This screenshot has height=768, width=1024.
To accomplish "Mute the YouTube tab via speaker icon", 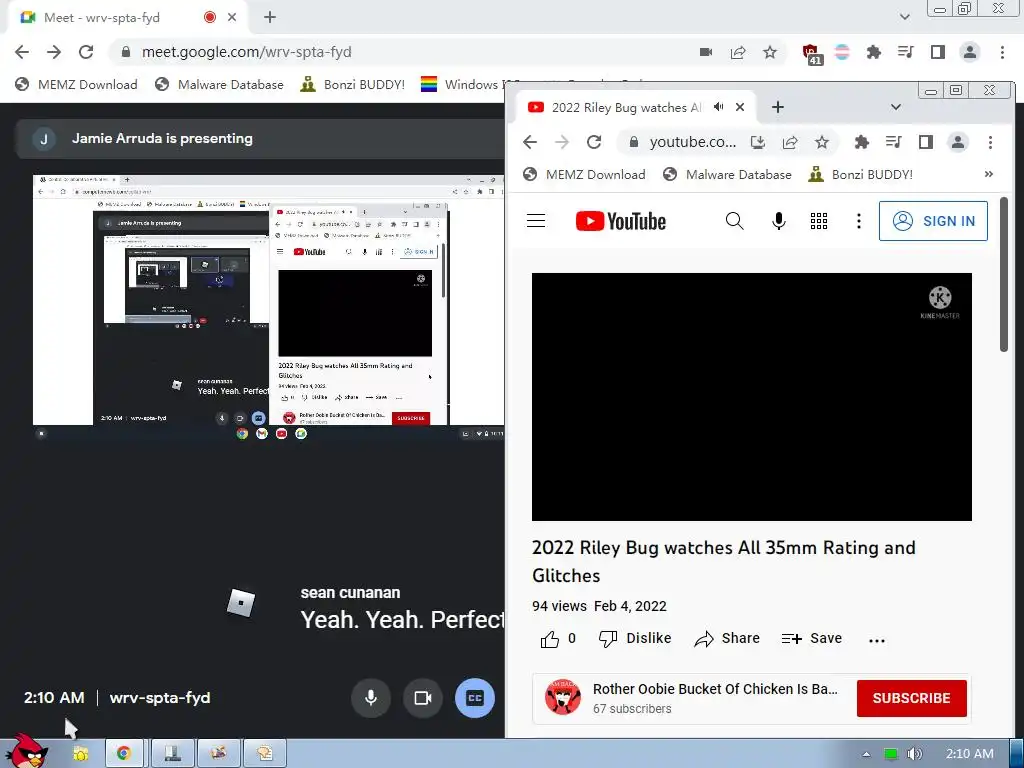I will (719, 107).
